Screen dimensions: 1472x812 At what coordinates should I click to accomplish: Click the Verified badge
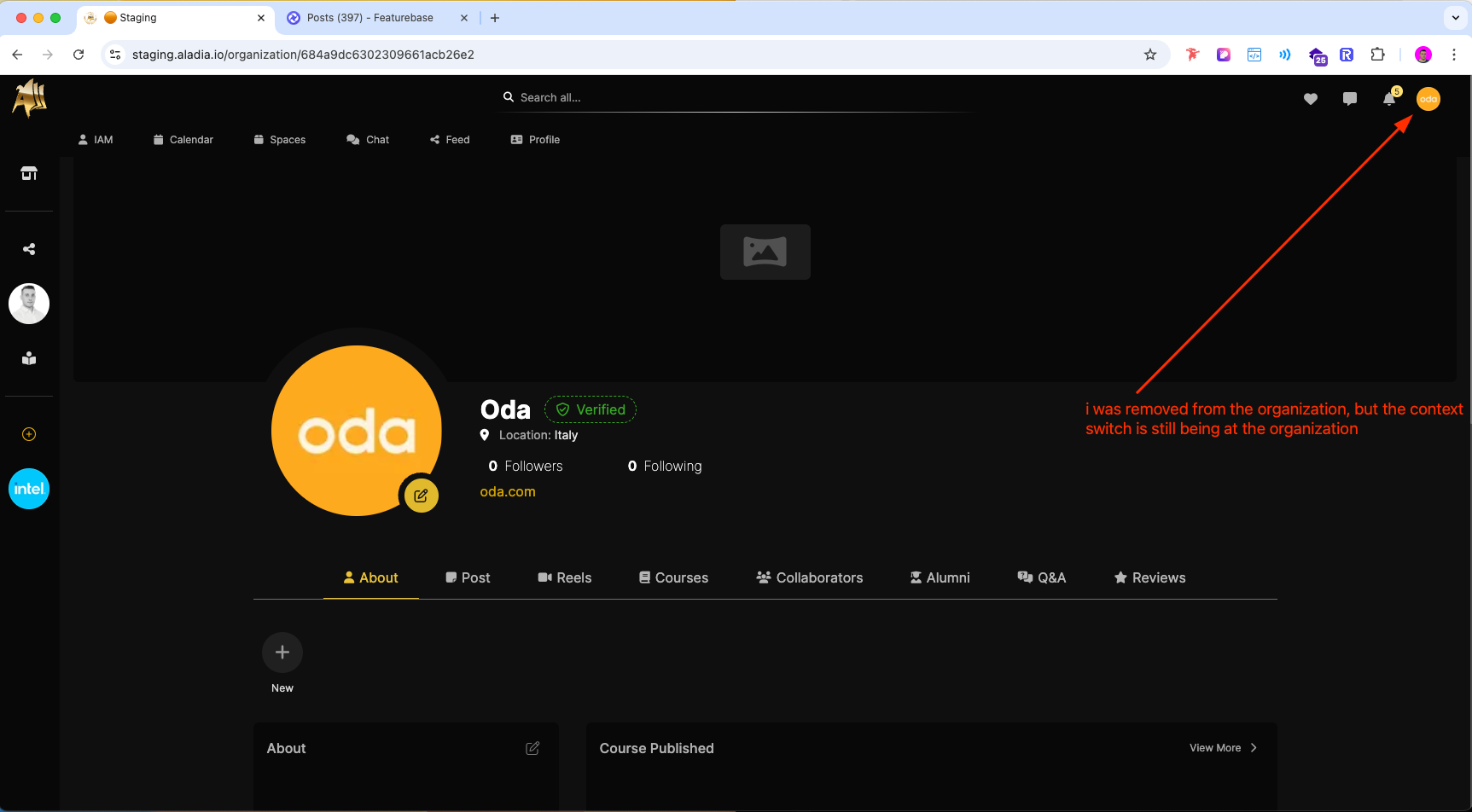point(591,409)
